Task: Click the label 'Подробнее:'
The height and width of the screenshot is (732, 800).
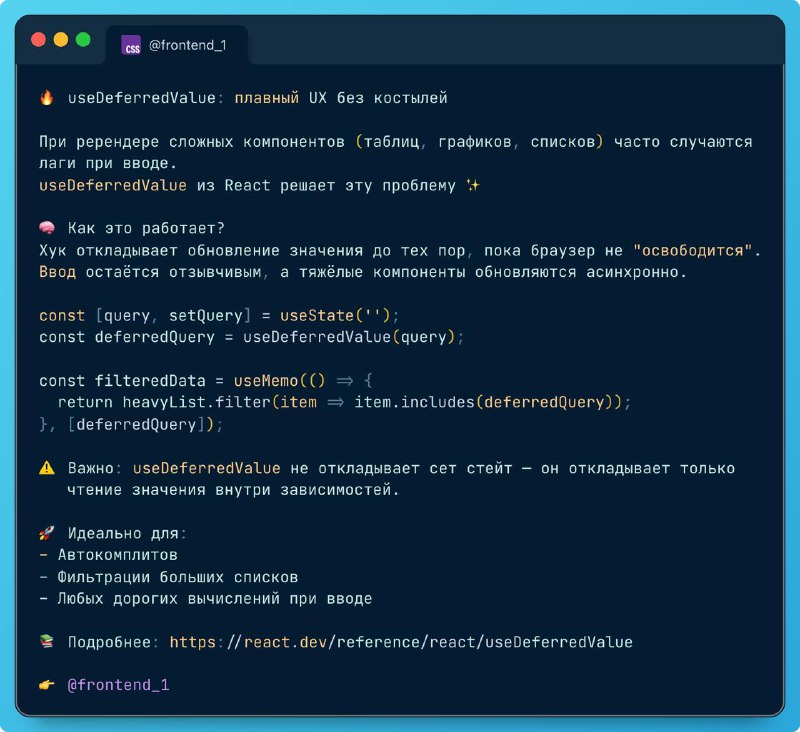Action: tap(113, 642)
